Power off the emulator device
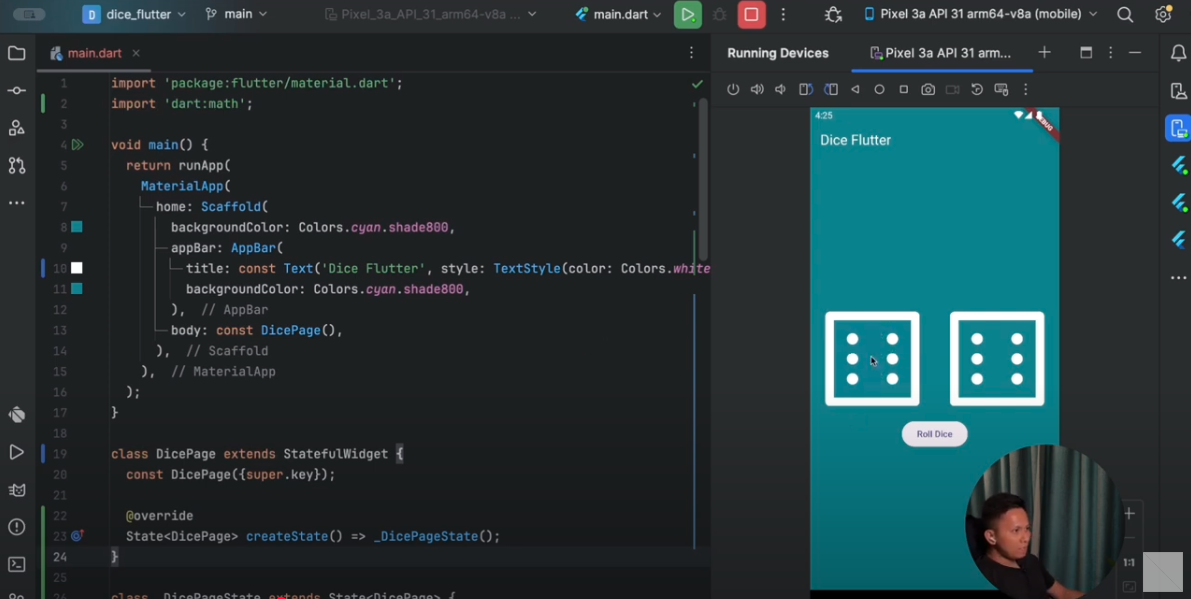1191x599 pixels. pos(733,90)
